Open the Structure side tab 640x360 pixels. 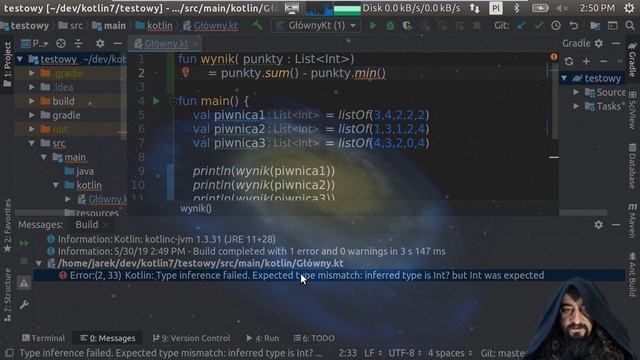(7, 294)
